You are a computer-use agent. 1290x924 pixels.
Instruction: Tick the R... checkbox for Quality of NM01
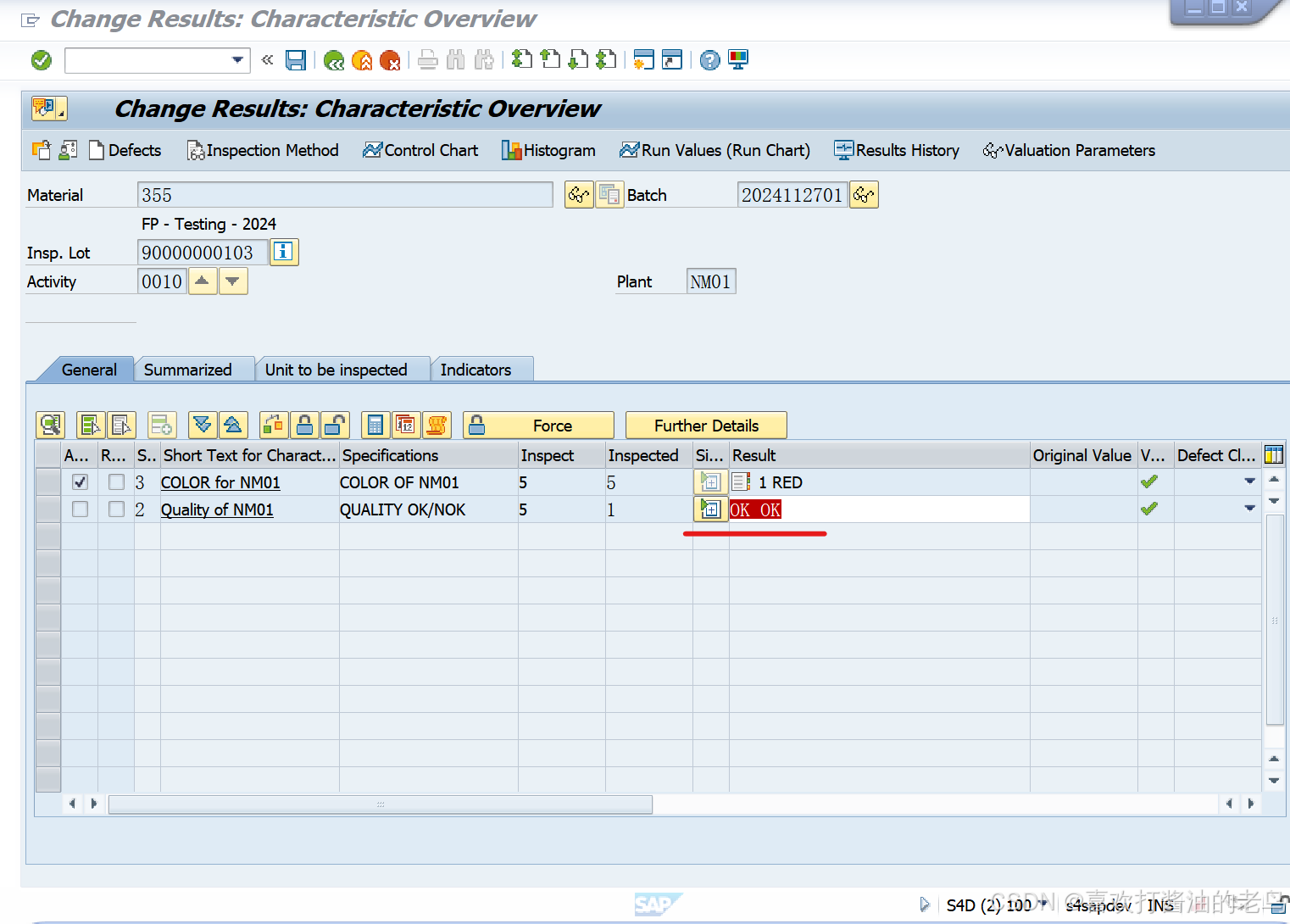116,509
